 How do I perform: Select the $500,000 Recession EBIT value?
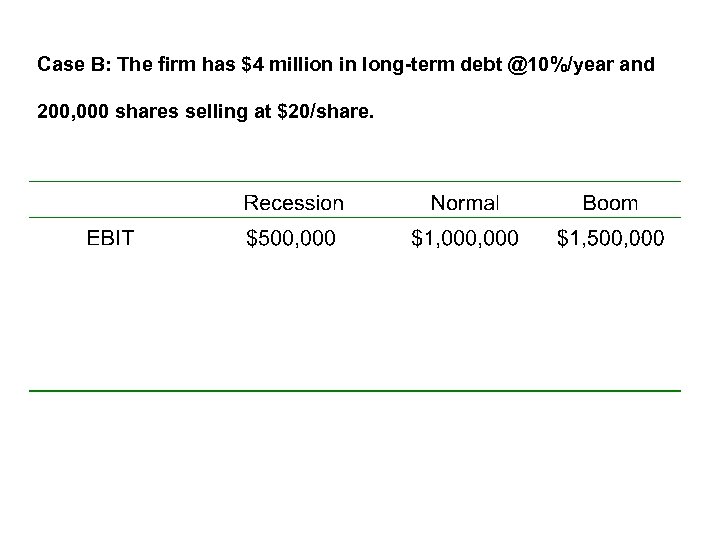[291, 238]
